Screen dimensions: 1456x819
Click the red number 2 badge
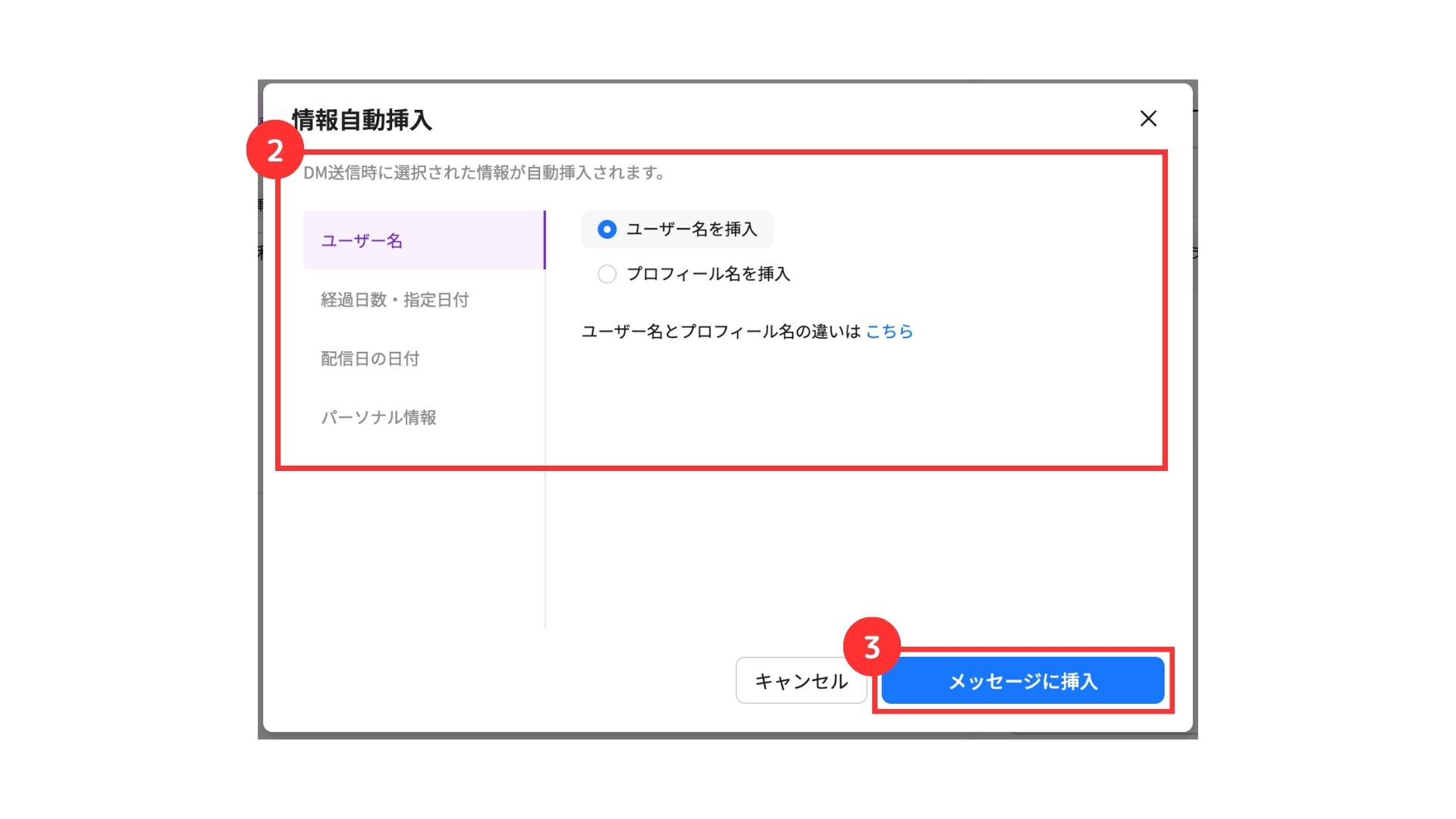pyautogui.click(x=275, y=150)
